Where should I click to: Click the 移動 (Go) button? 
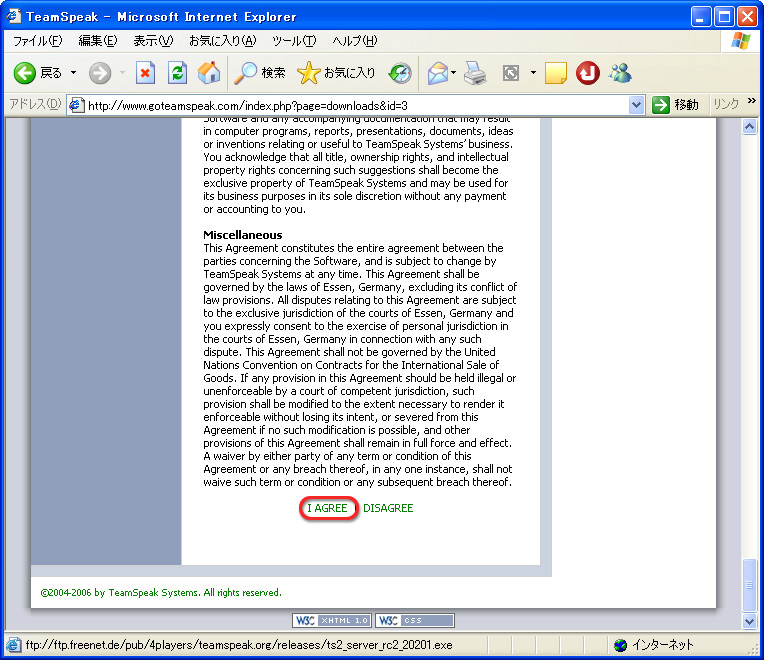click(x=675, y=105)
